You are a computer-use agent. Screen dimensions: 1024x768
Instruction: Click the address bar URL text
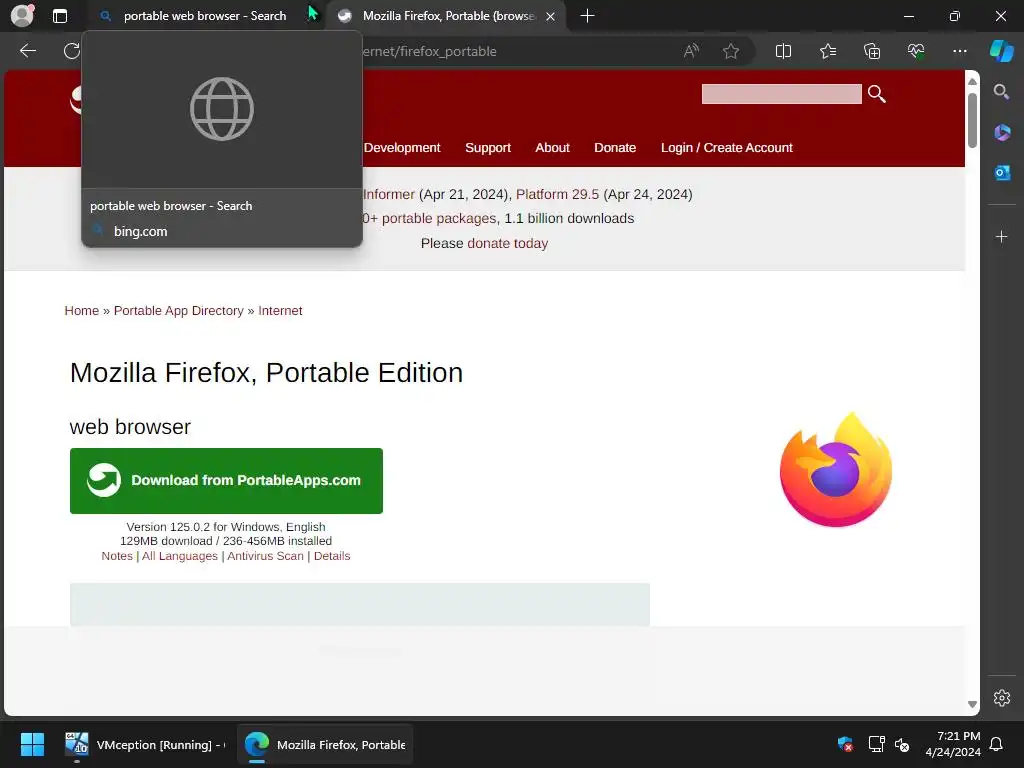pos(430,51)
